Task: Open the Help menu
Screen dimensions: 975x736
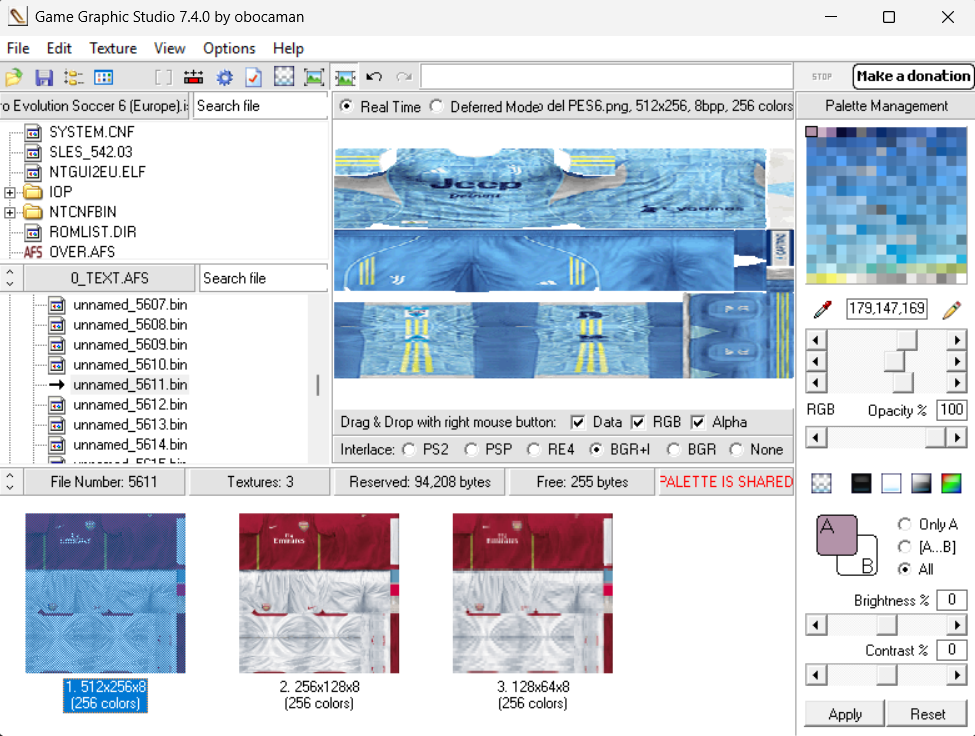Action: [x=288, y=48]
